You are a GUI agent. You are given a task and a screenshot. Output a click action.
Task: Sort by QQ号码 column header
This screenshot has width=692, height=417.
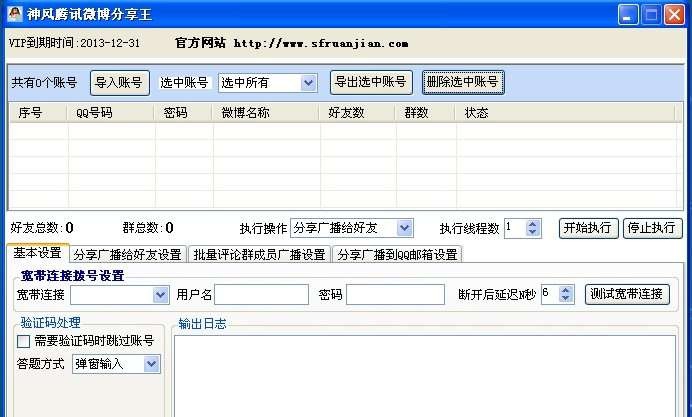click(110, 113)
